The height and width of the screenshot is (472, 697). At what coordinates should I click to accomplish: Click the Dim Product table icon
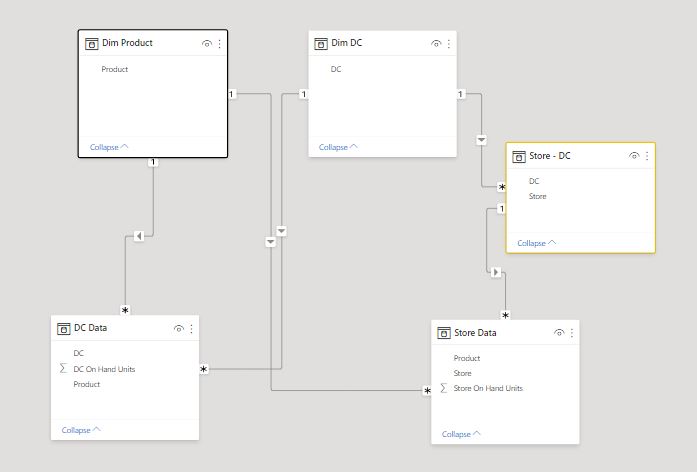[x=92, y=44]
